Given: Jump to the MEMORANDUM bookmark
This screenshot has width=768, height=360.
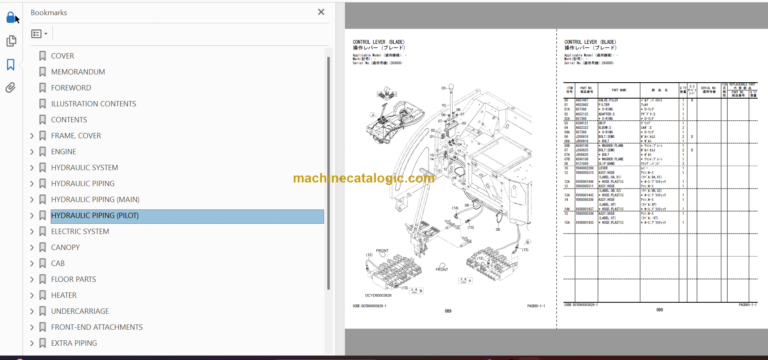Looking at the screenshot, I should point(78,72).
